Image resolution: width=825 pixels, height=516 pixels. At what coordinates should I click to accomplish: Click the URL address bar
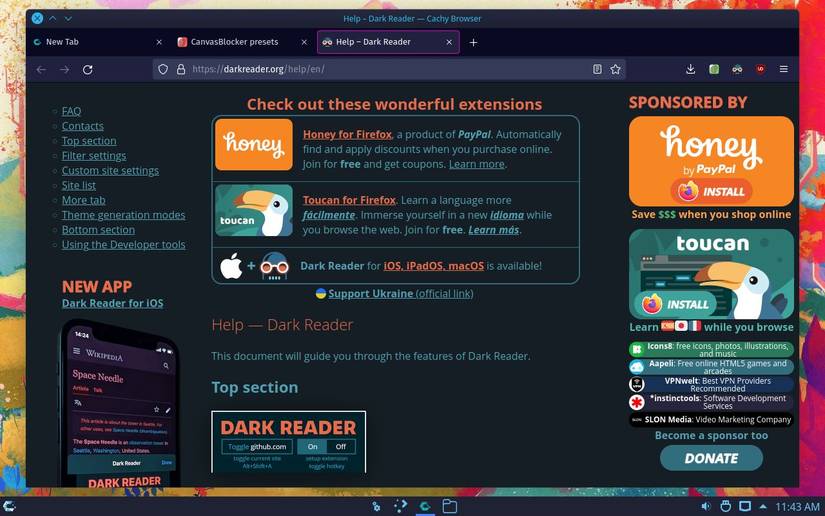389,69
